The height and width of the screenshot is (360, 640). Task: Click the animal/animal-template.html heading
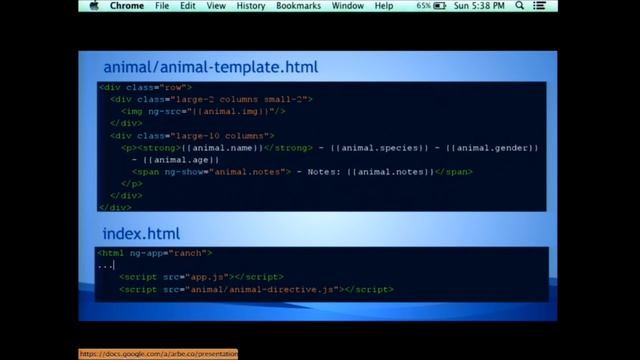click(x=211, y=67)
